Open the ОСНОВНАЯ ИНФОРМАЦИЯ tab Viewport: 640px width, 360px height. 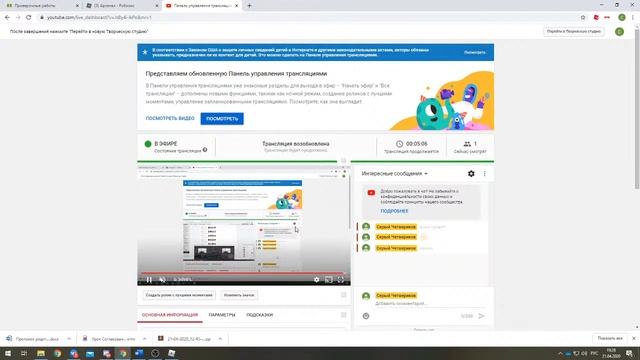click(x=170, y=315)
